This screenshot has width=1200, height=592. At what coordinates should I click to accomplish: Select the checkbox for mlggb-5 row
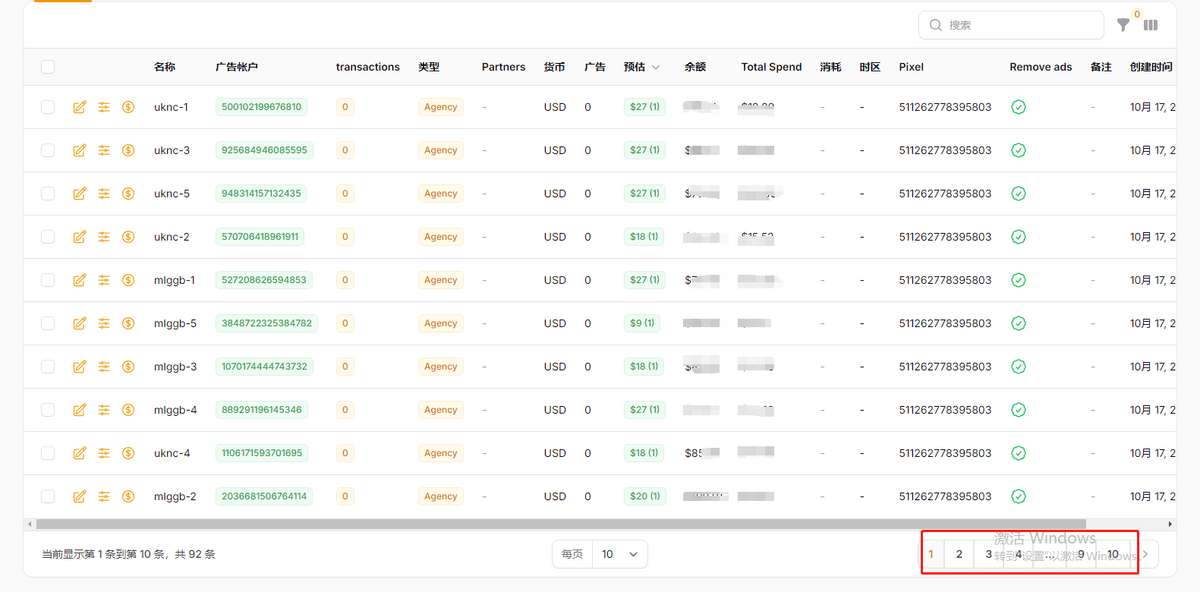click(x=48, y=324)
